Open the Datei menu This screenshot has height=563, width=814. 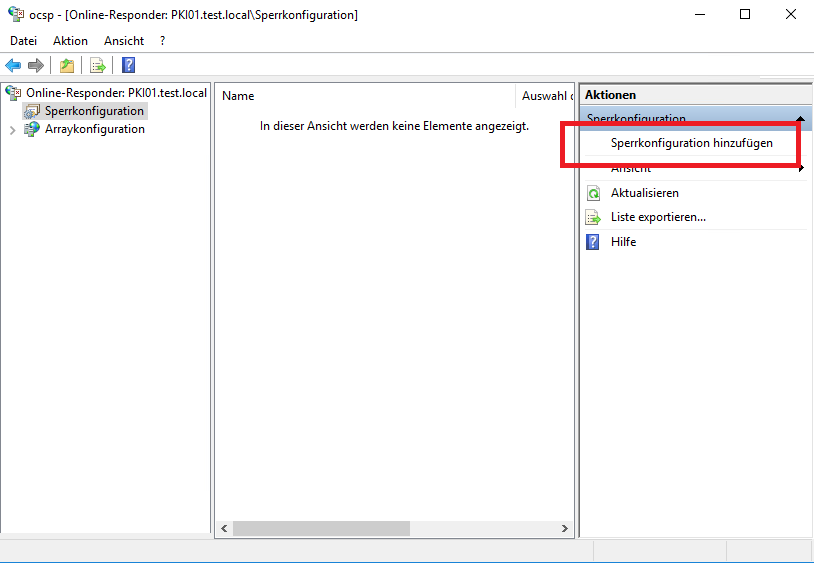tap(23, 41)
